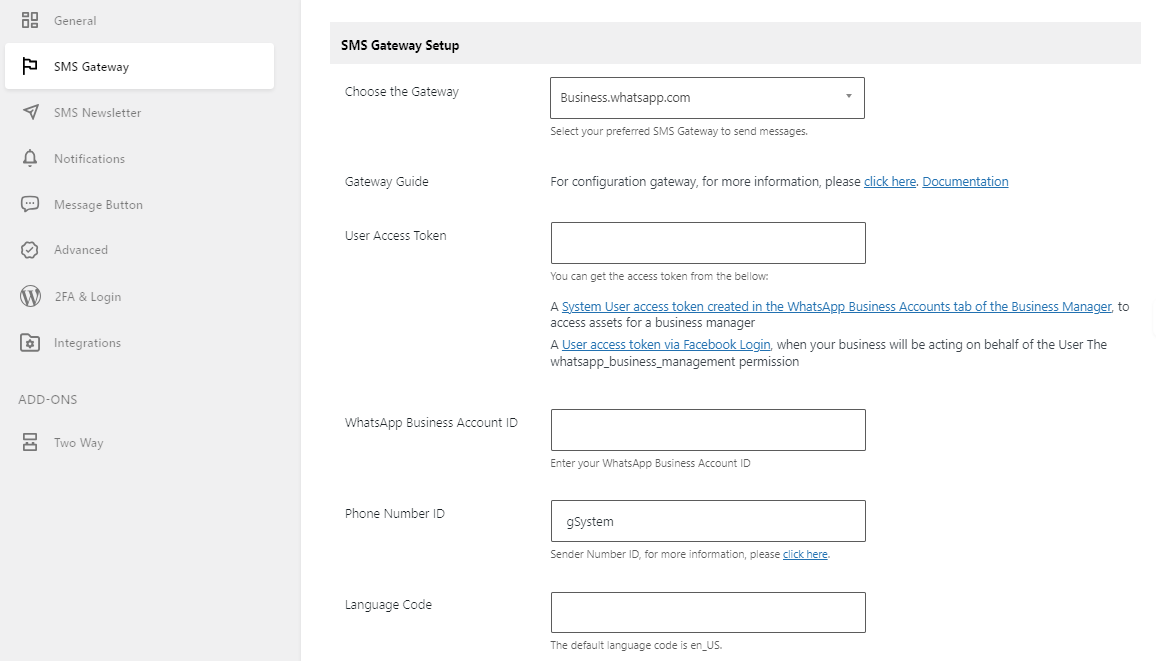Click the Advanced badge checkmark icon
This screenshot has width=1156, height=661.
pos(29,250)
